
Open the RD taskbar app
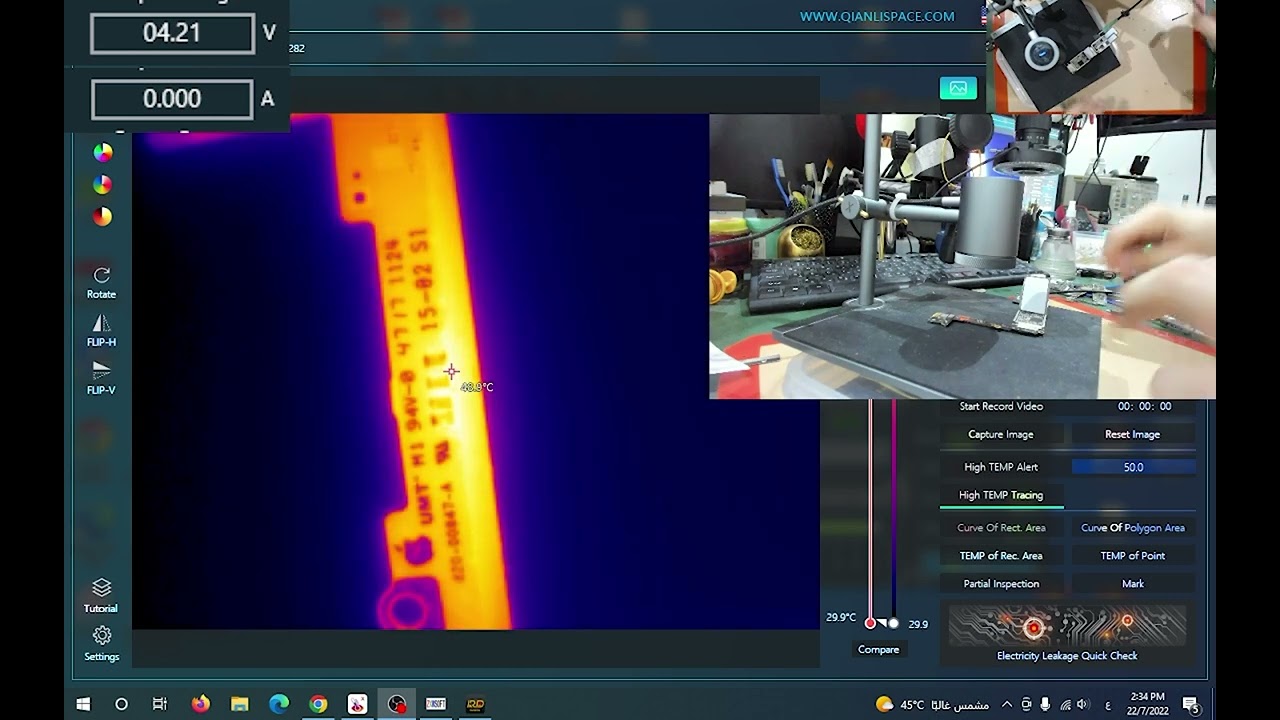tap(475, 704)
